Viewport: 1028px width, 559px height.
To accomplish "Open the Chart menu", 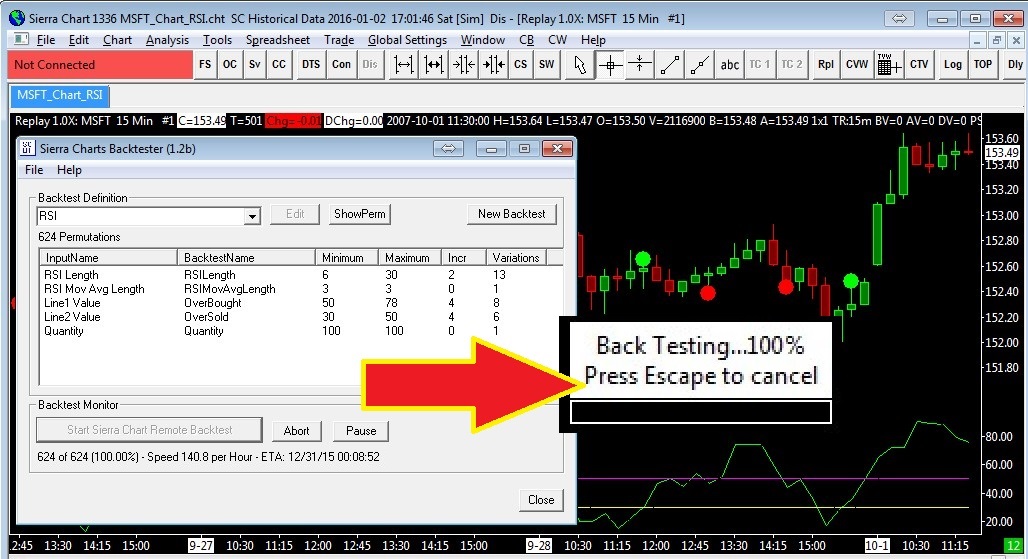I will tap(117, 40).
